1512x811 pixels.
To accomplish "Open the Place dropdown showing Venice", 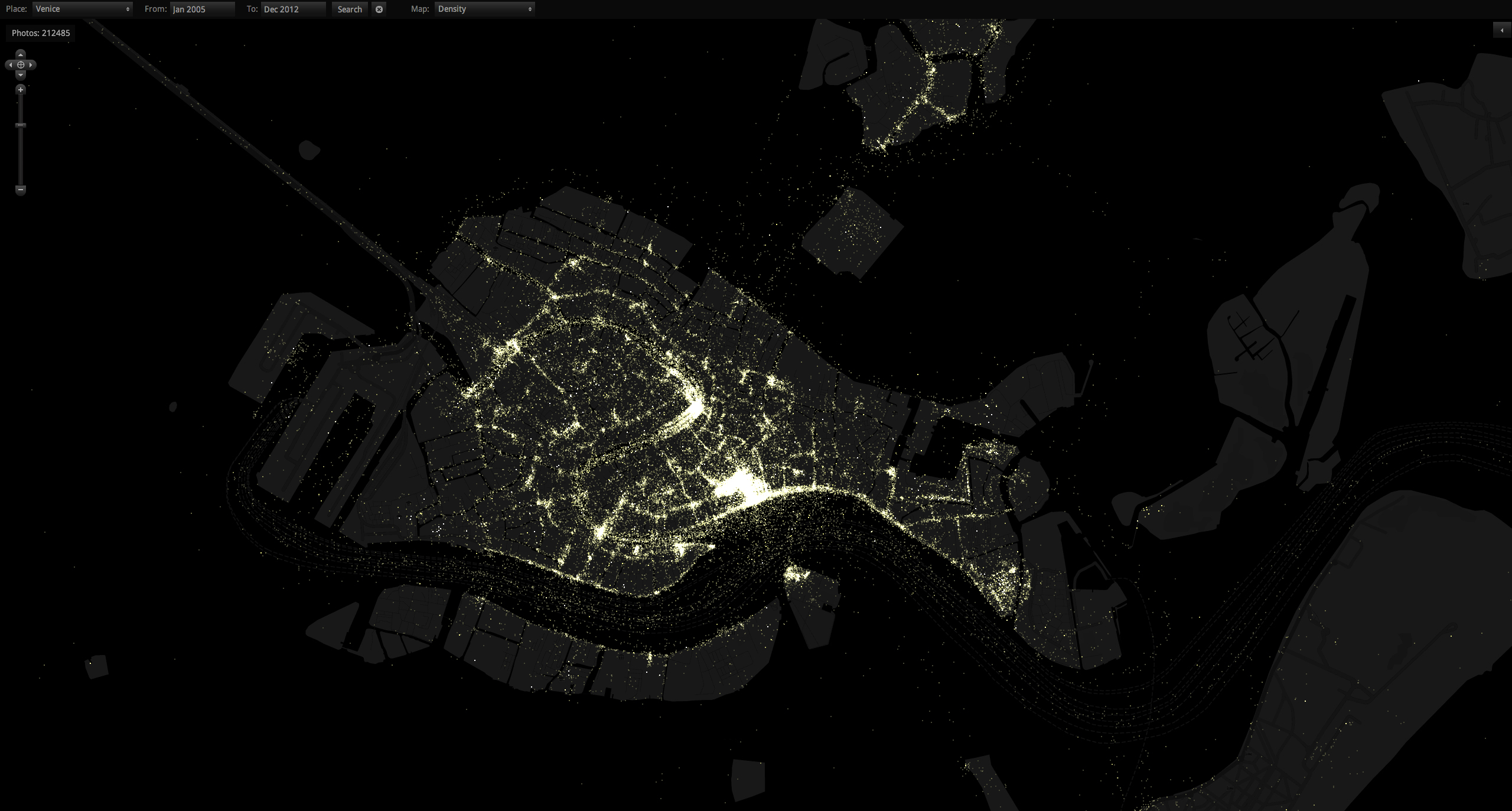I will click(82, 9).
